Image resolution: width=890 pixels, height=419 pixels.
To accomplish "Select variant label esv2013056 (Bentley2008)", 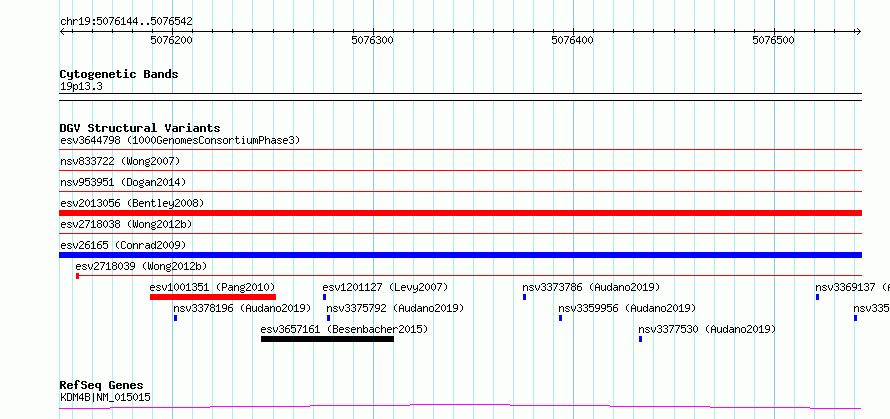I will (x=132, y=203).
